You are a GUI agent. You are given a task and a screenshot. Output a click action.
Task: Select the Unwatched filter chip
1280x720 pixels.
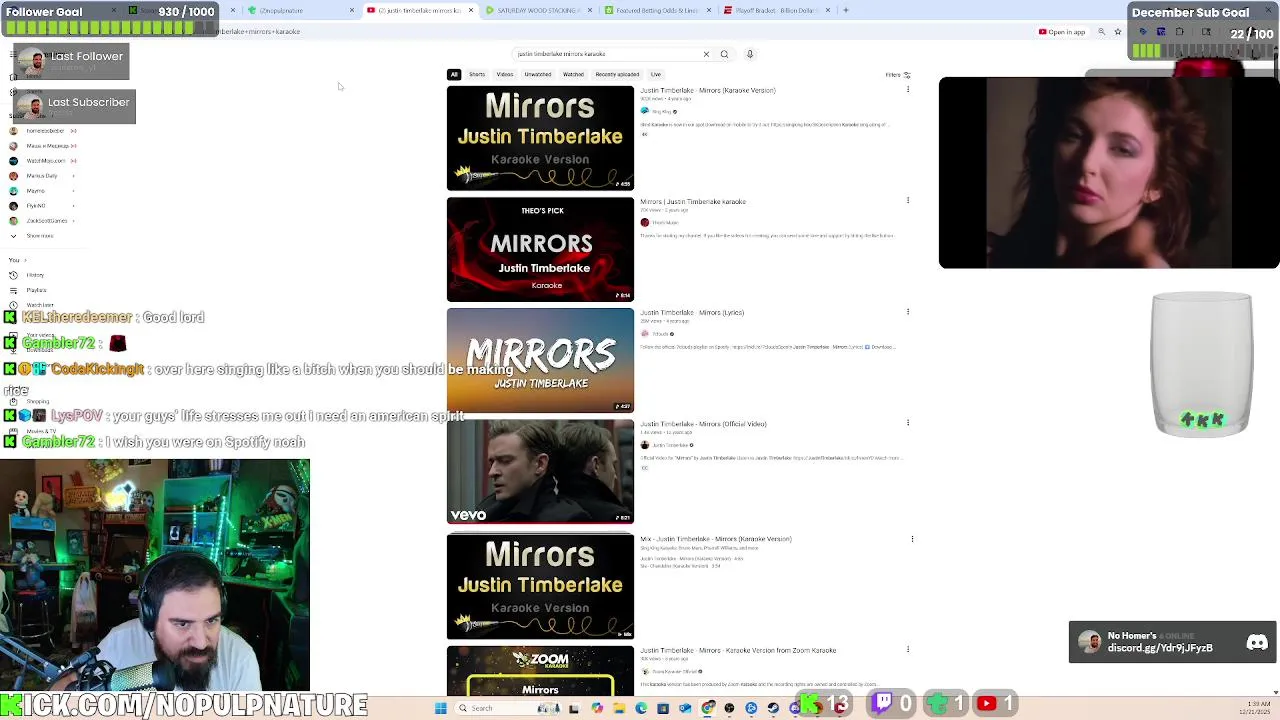(538, 74)
